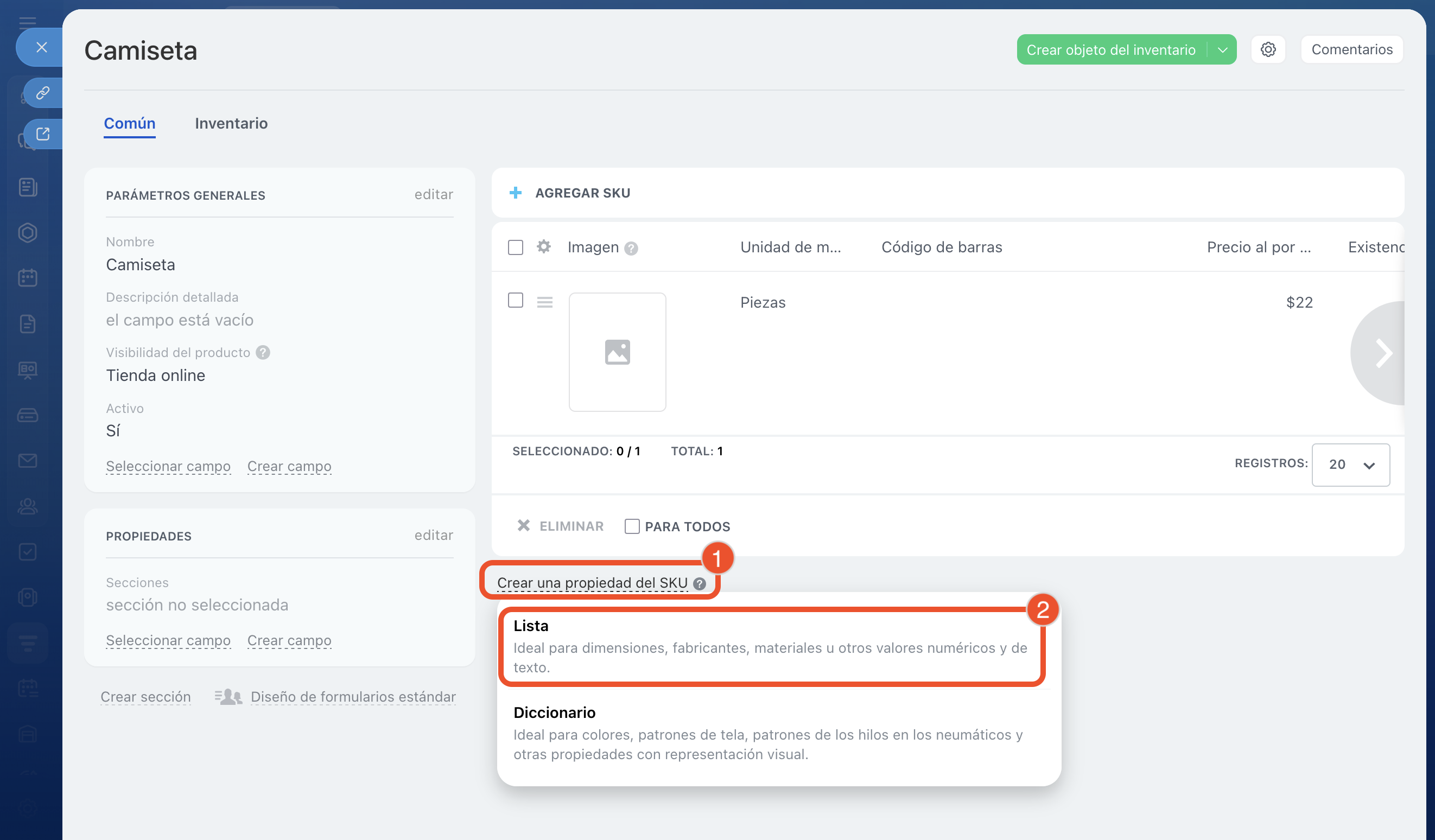Screen dimensions: 1435x840
Task: Click the drag handle of Piezas row
Action: click(544, 302)
